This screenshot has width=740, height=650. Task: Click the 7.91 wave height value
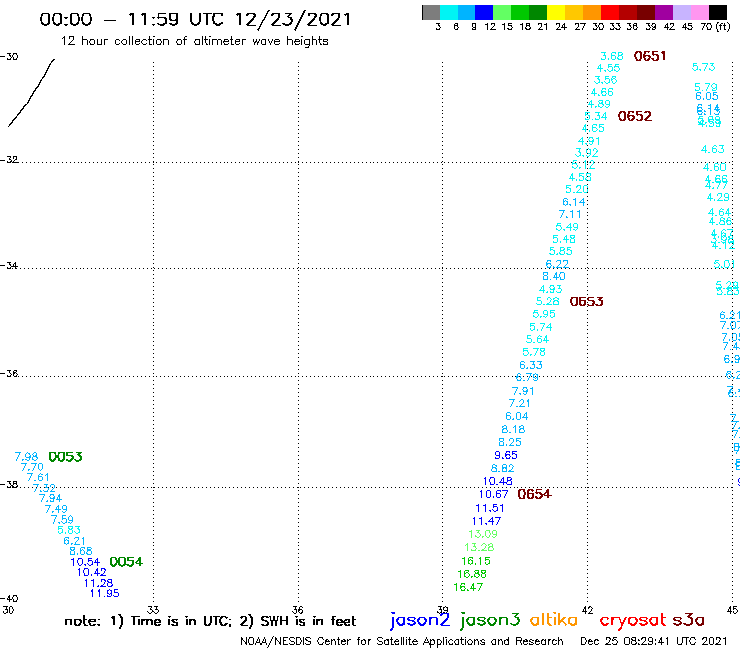tap(523, 391)
